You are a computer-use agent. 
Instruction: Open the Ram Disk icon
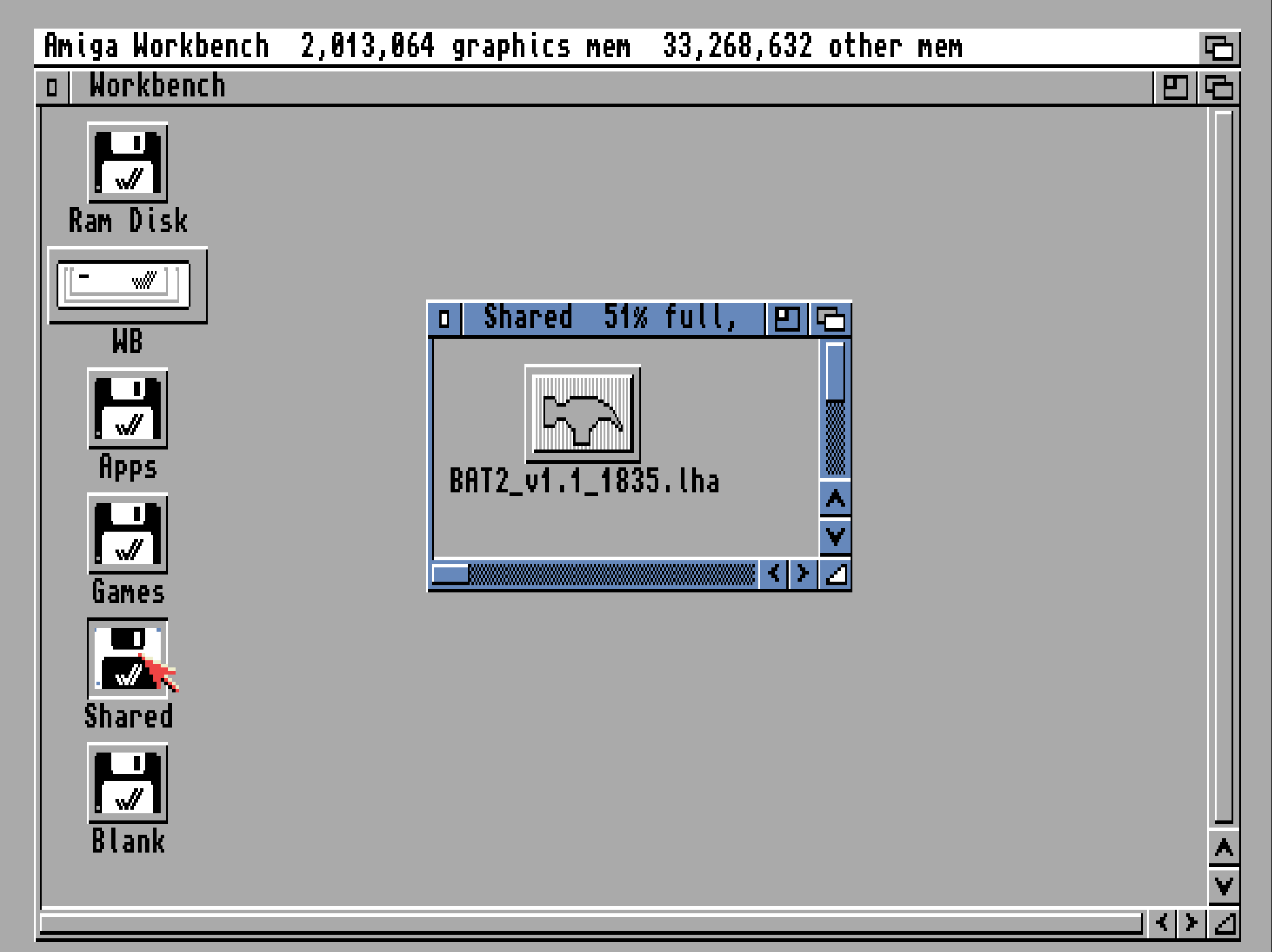click(x=127, y=163)
